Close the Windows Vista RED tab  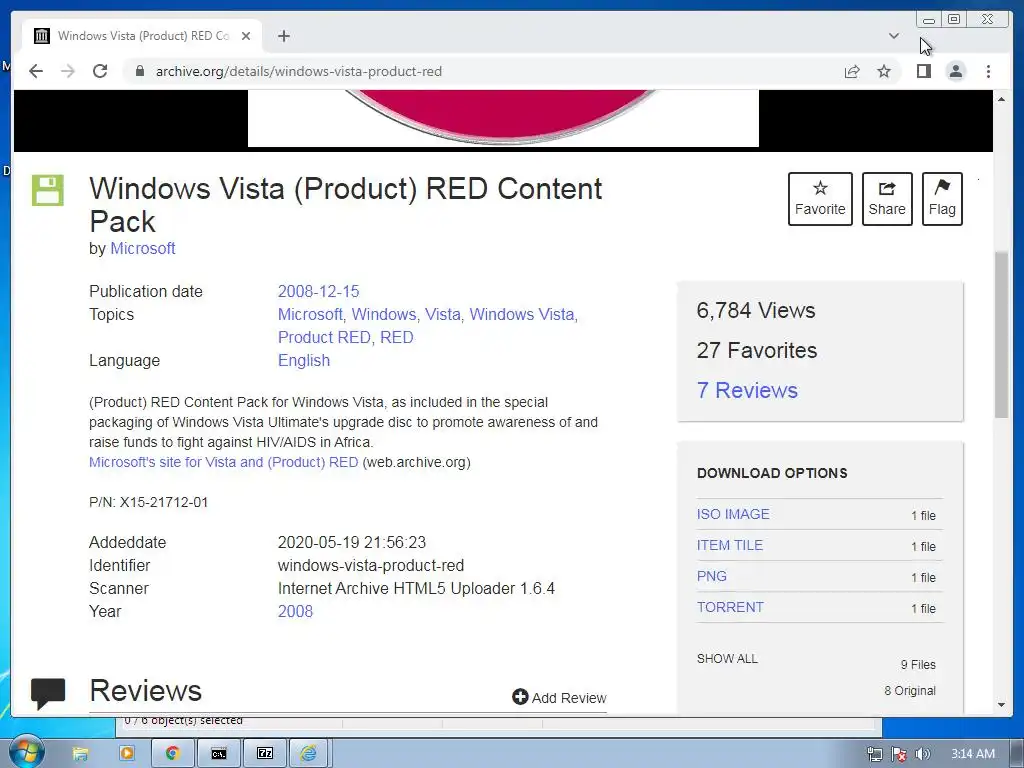[246, 36]
